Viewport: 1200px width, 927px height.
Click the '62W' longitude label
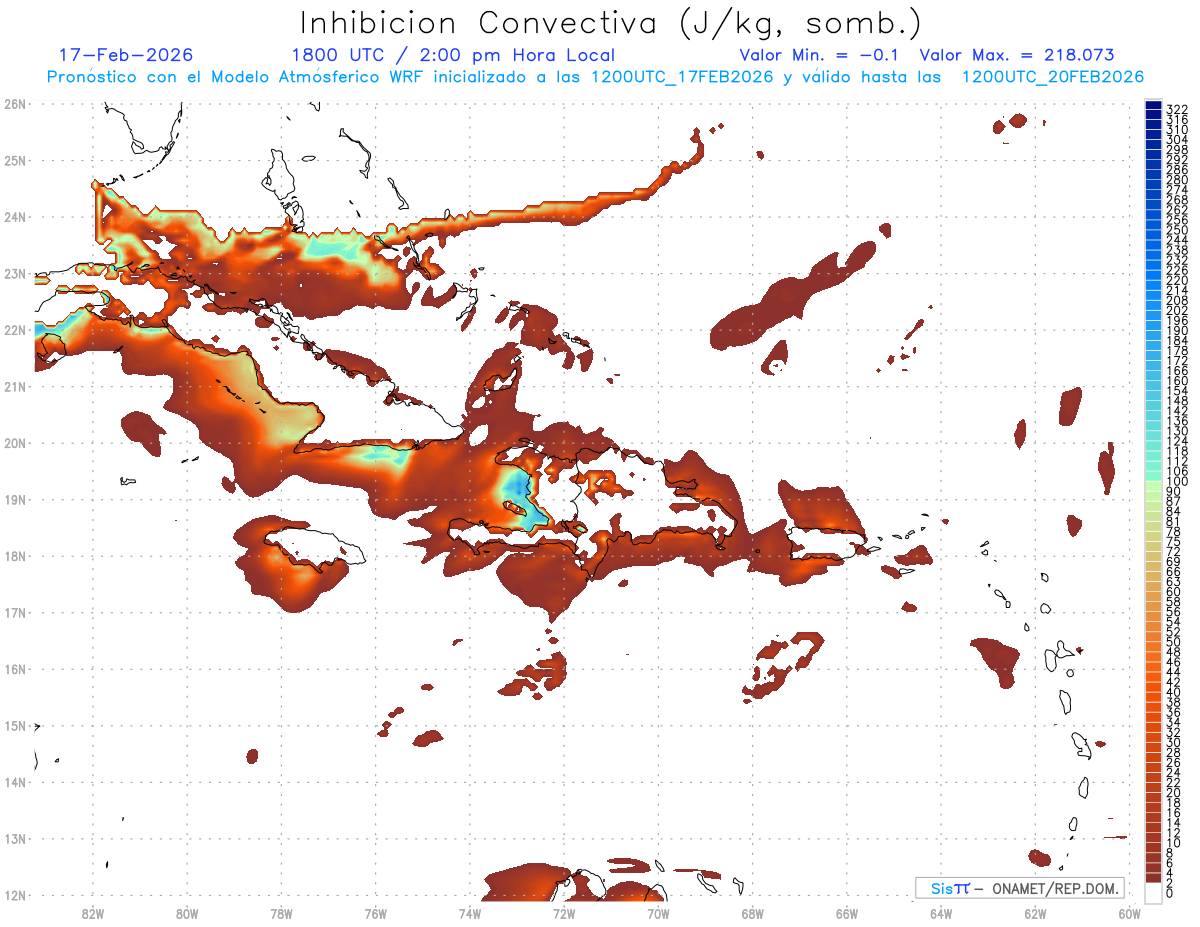tap(1035, 913)
